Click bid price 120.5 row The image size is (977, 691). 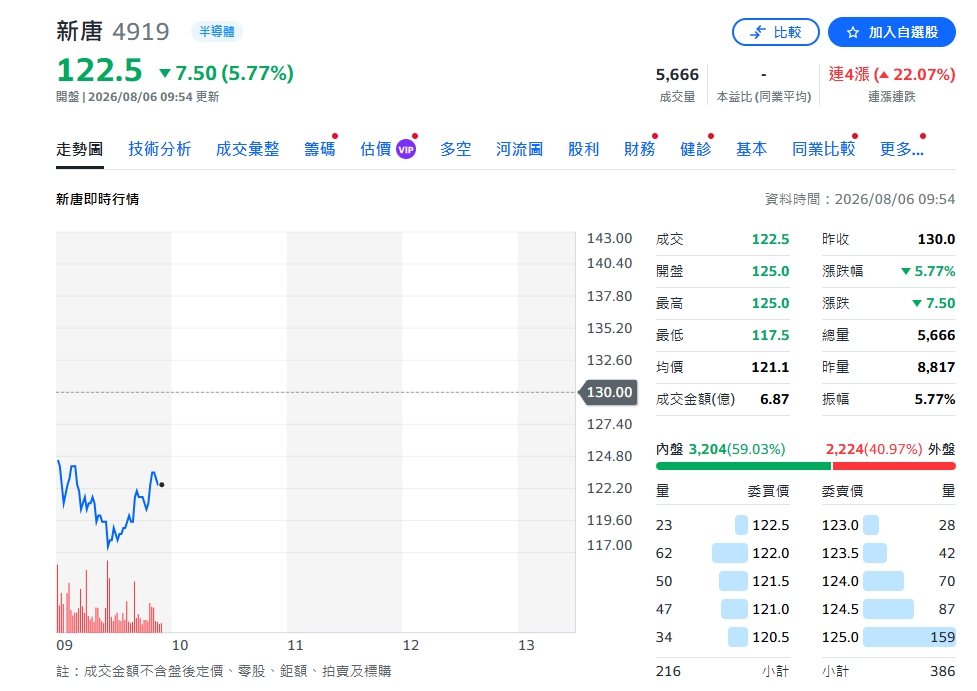point(723,637)
